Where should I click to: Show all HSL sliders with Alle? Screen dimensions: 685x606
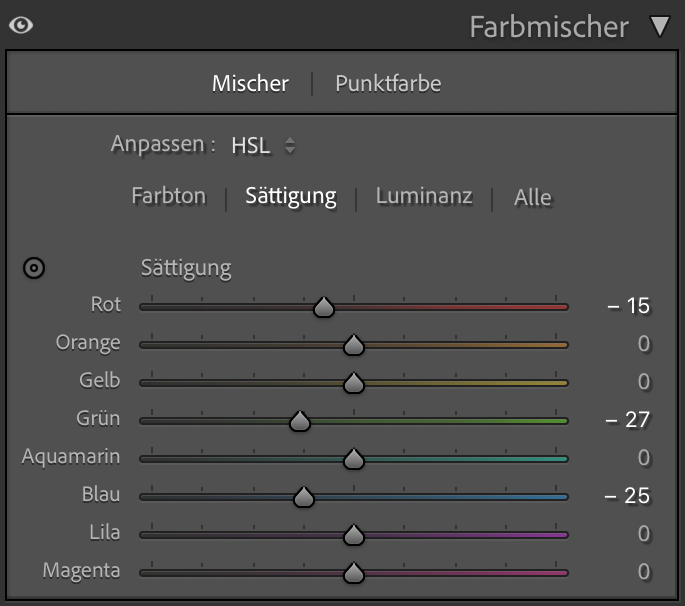(x=532, y=198)
